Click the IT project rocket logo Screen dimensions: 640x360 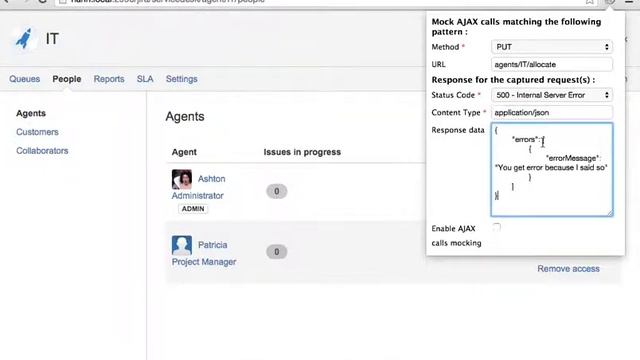(24, 39)
